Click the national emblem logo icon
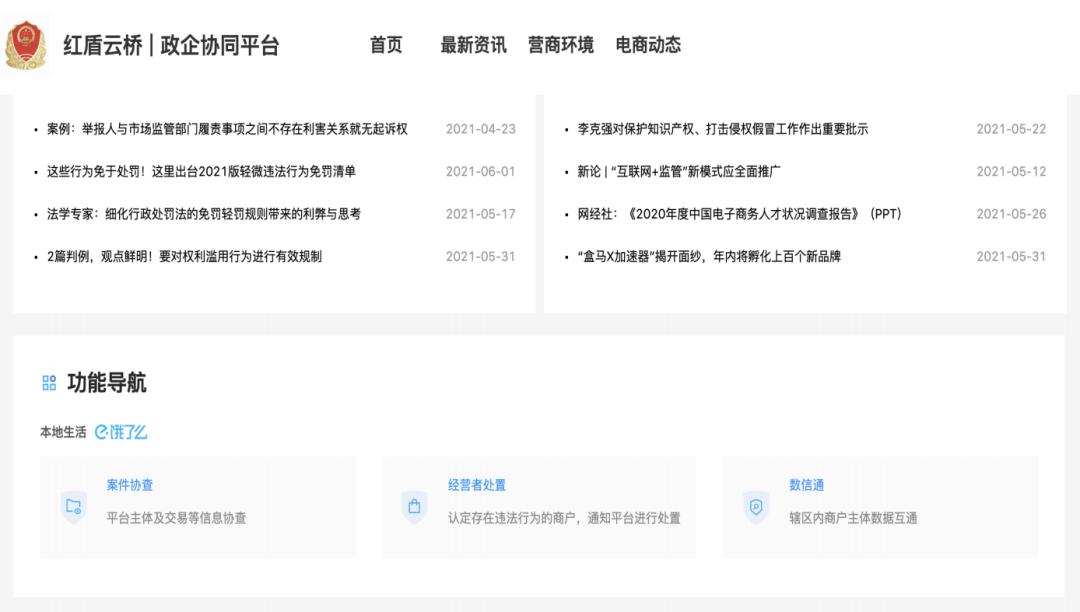This screenshot has height=612, width=1080. click(x=26, y=46)
